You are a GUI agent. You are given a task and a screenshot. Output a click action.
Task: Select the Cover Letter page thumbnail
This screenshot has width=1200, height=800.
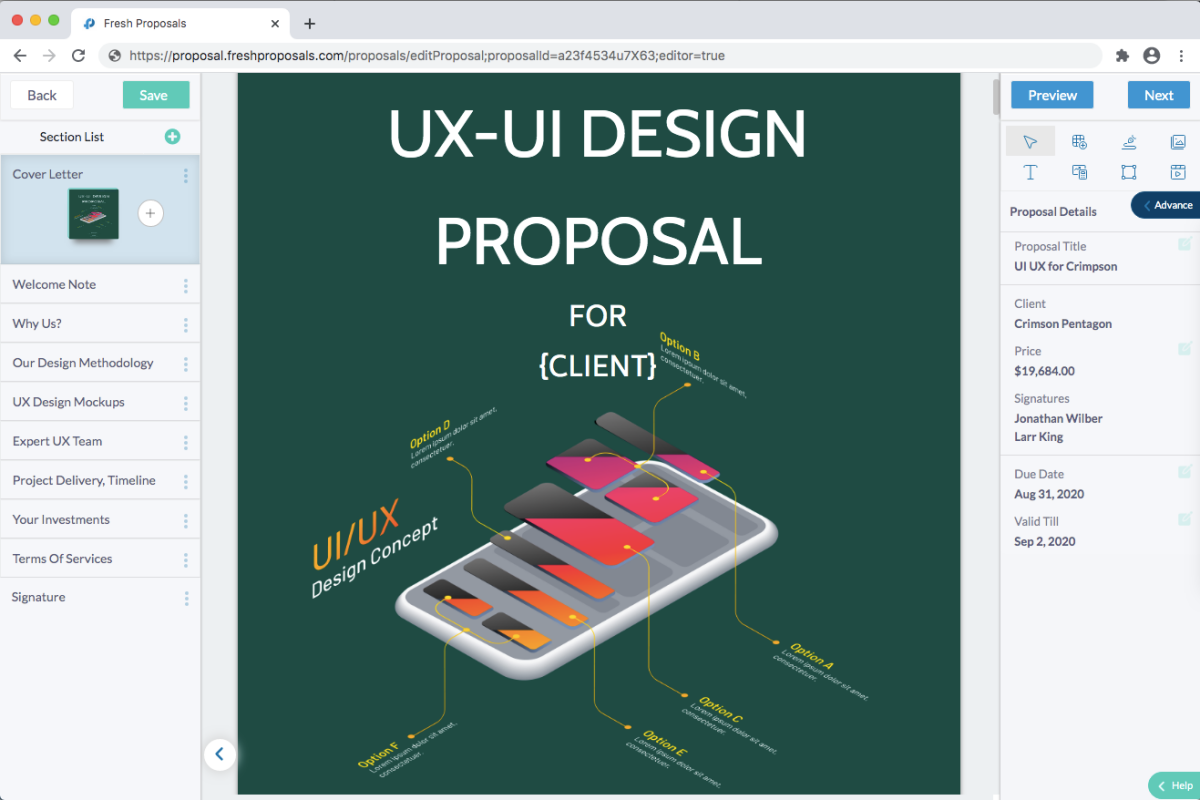click(93, 213)
